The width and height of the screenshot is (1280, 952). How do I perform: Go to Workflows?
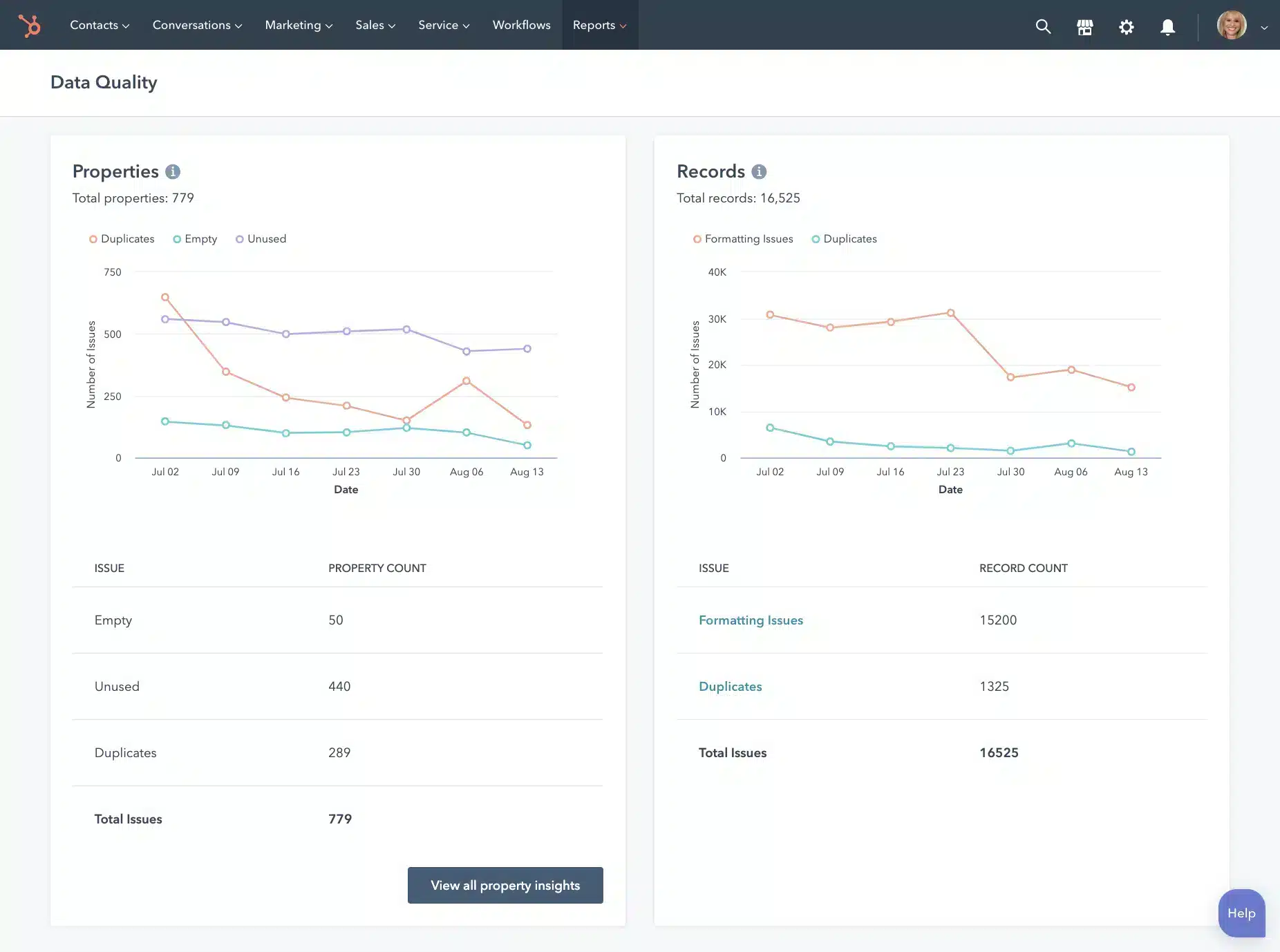[x=521, y=25]
